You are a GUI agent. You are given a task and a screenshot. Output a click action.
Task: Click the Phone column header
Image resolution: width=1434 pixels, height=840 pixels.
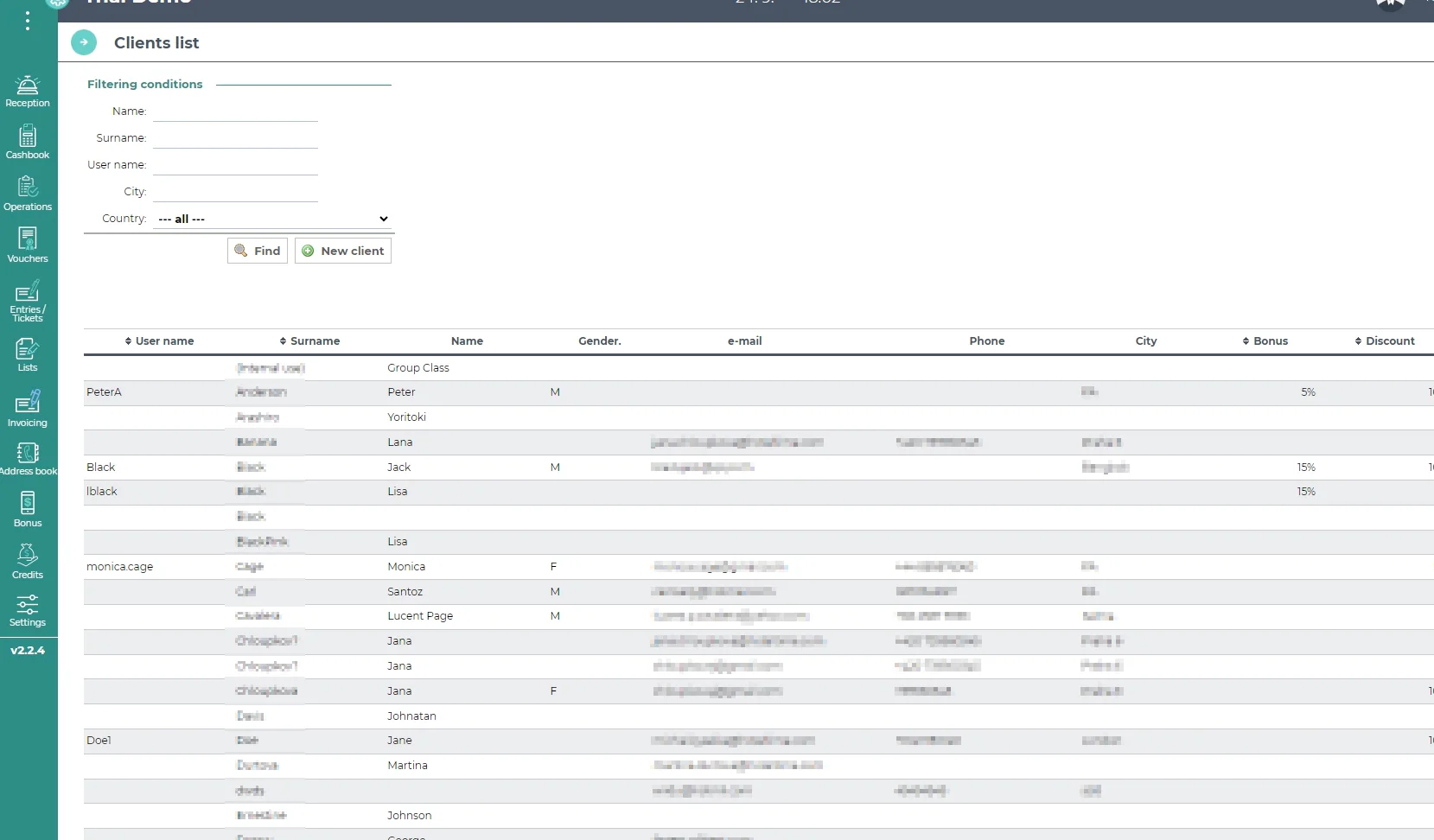tap(987, 341)
